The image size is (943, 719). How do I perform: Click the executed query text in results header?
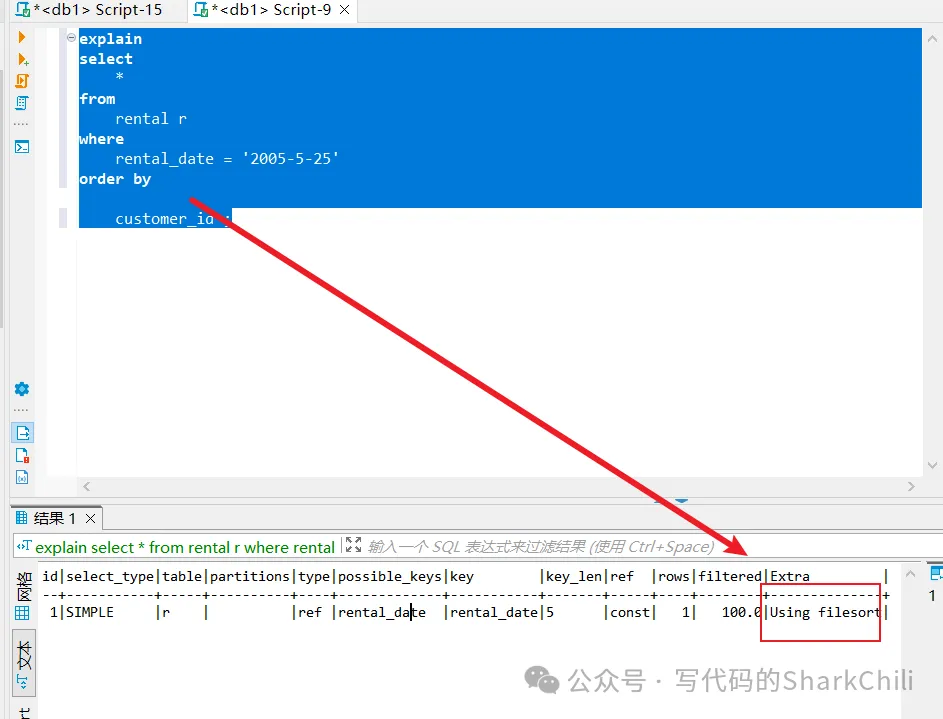coord(185,547)
